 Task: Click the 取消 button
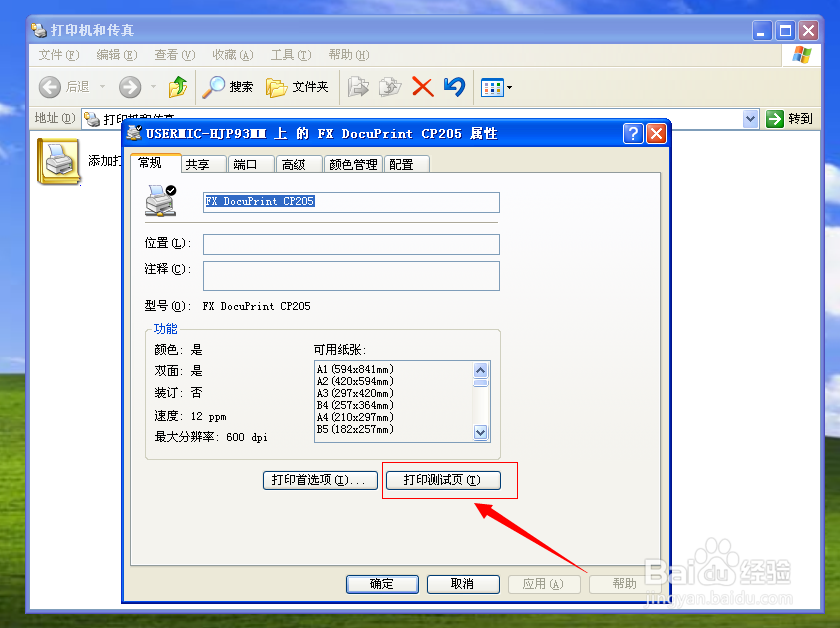pos(463,584)
